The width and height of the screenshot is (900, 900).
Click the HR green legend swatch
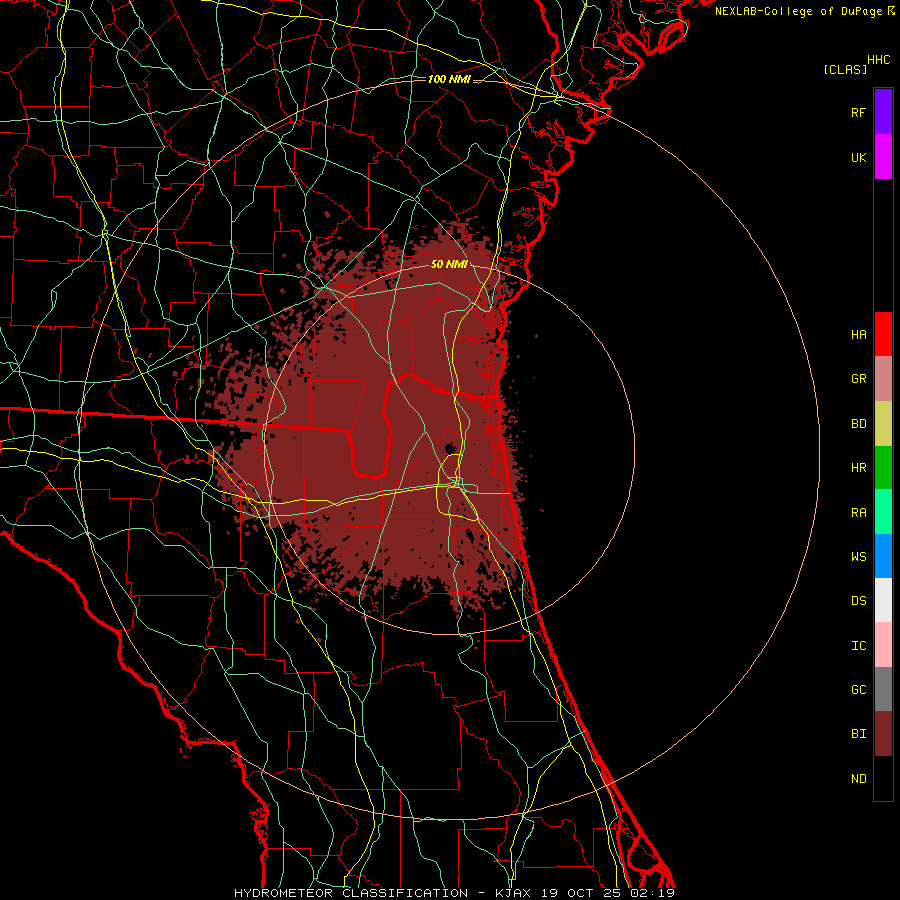point(883,468)
